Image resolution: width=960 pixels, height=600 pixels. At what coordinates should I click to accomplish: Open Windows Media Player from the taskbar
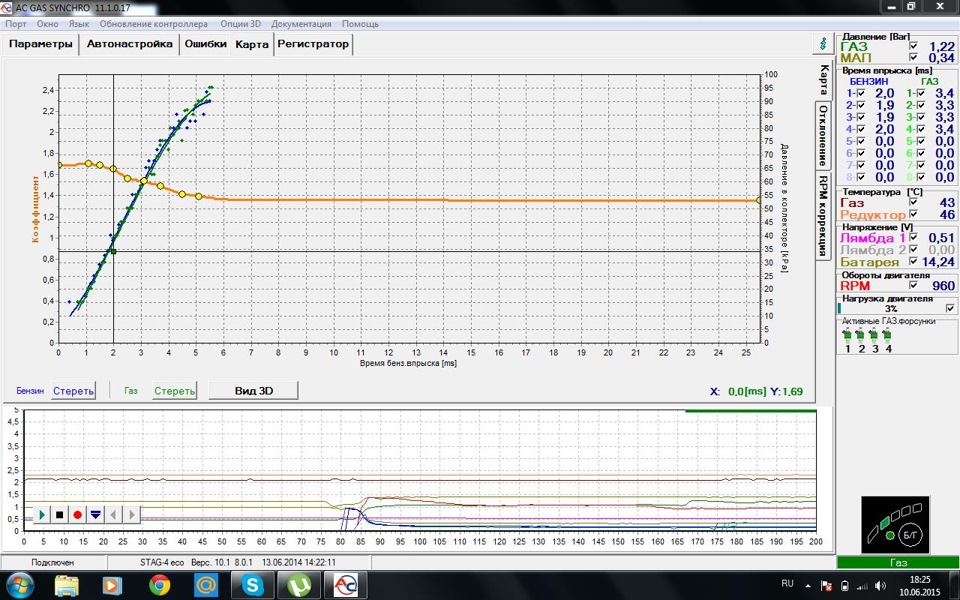click(x=112, y=585)
